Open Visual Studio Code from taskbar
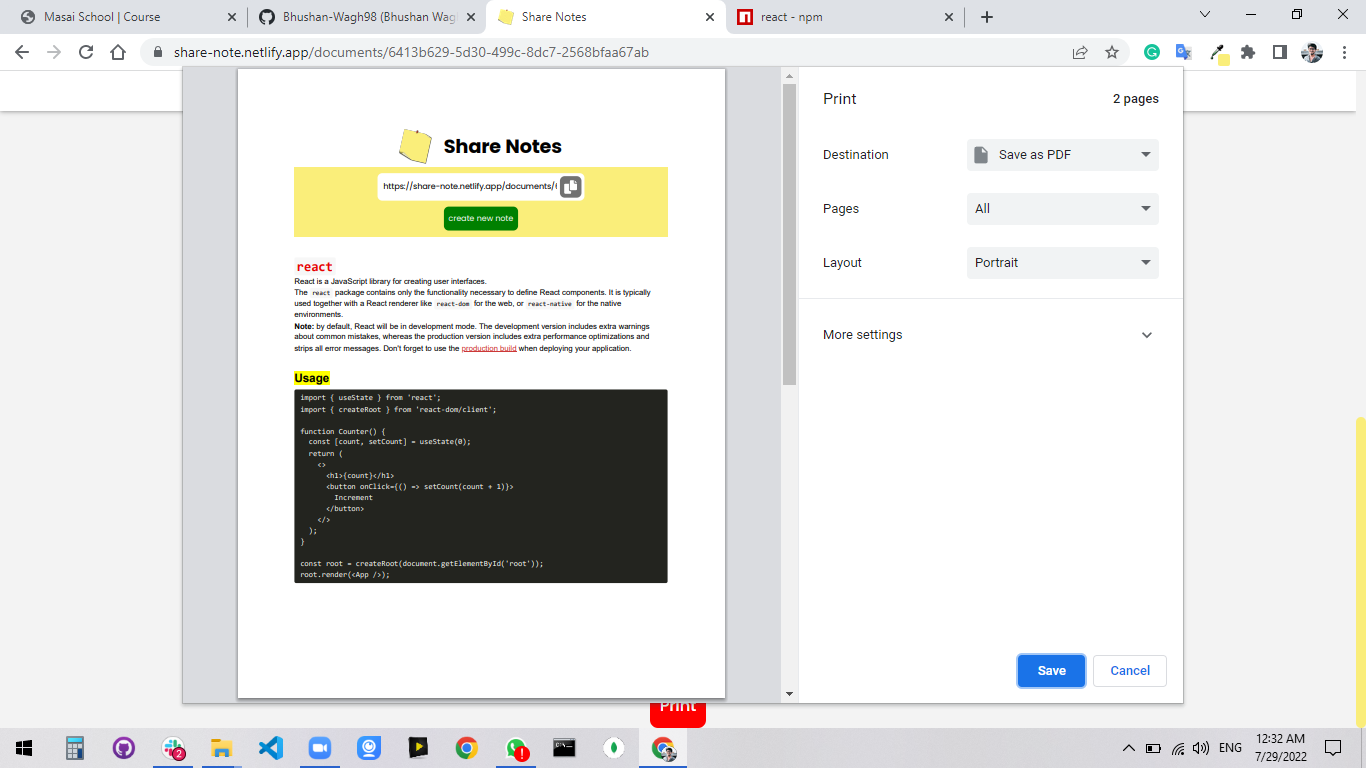The height and width of the screenshot is (768, 1366). [x=270, y=747]
